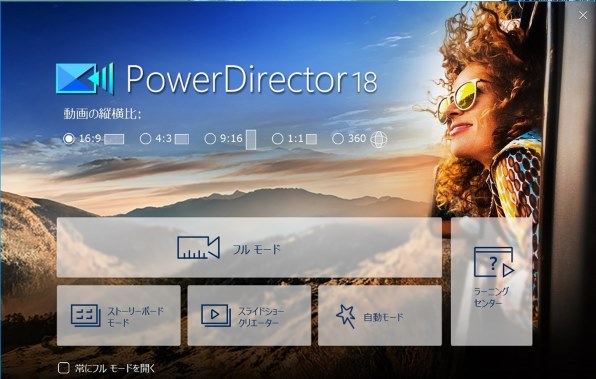
Task: Click the 9:16 vertical rectangle icon
Action: pyautogui.click(x=251, y=140)
